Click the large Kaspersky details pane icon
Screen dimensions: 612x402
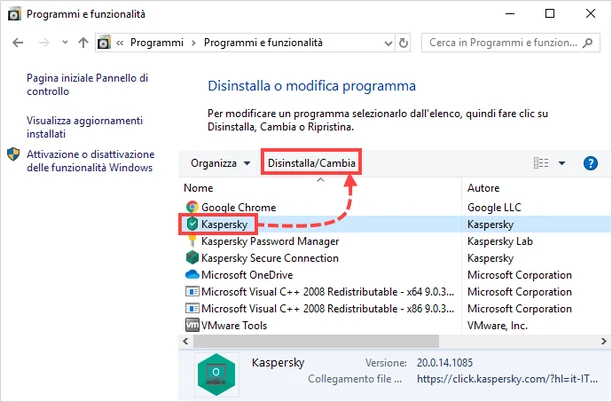(x=216, y=374)
